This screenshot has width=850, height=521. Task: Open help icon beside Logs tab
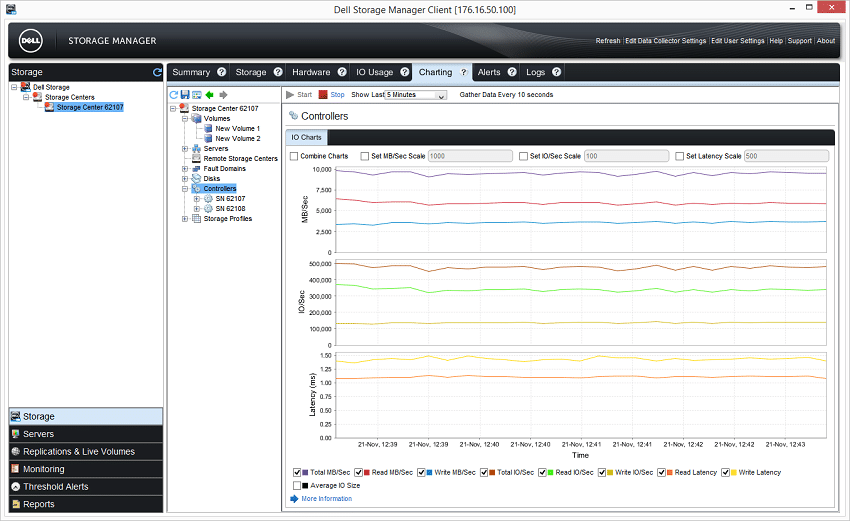pos(557,72)
